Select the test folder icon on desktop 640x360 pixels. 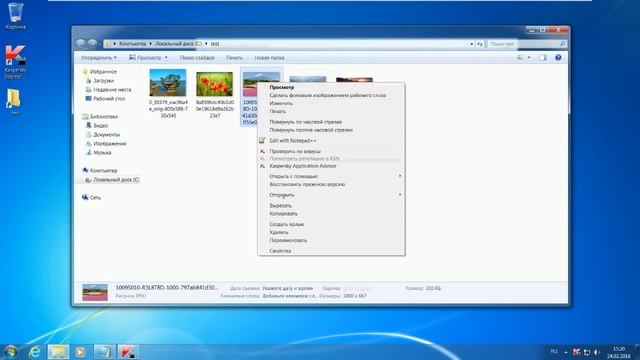pos(14,102)
